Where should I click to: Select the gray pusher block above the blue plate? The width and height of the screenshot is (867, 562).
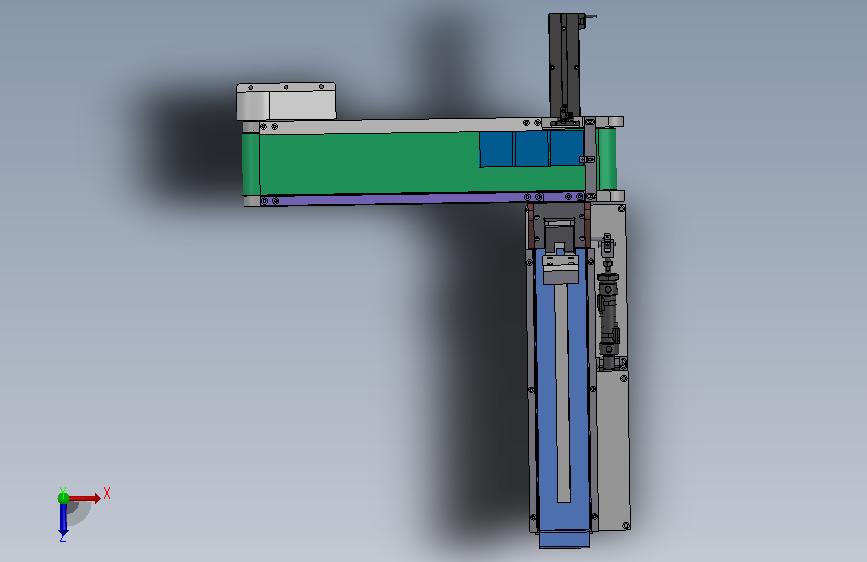(x=561, y=269)
